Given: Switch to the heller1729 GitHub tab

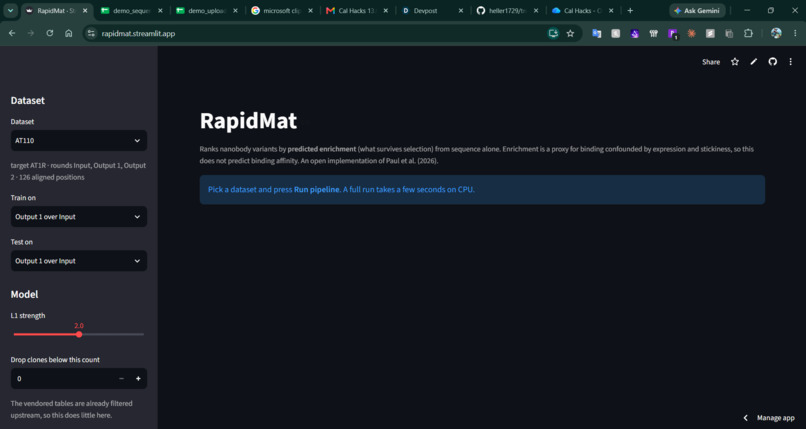Looking at the screenshot, I should pos(507,10).
